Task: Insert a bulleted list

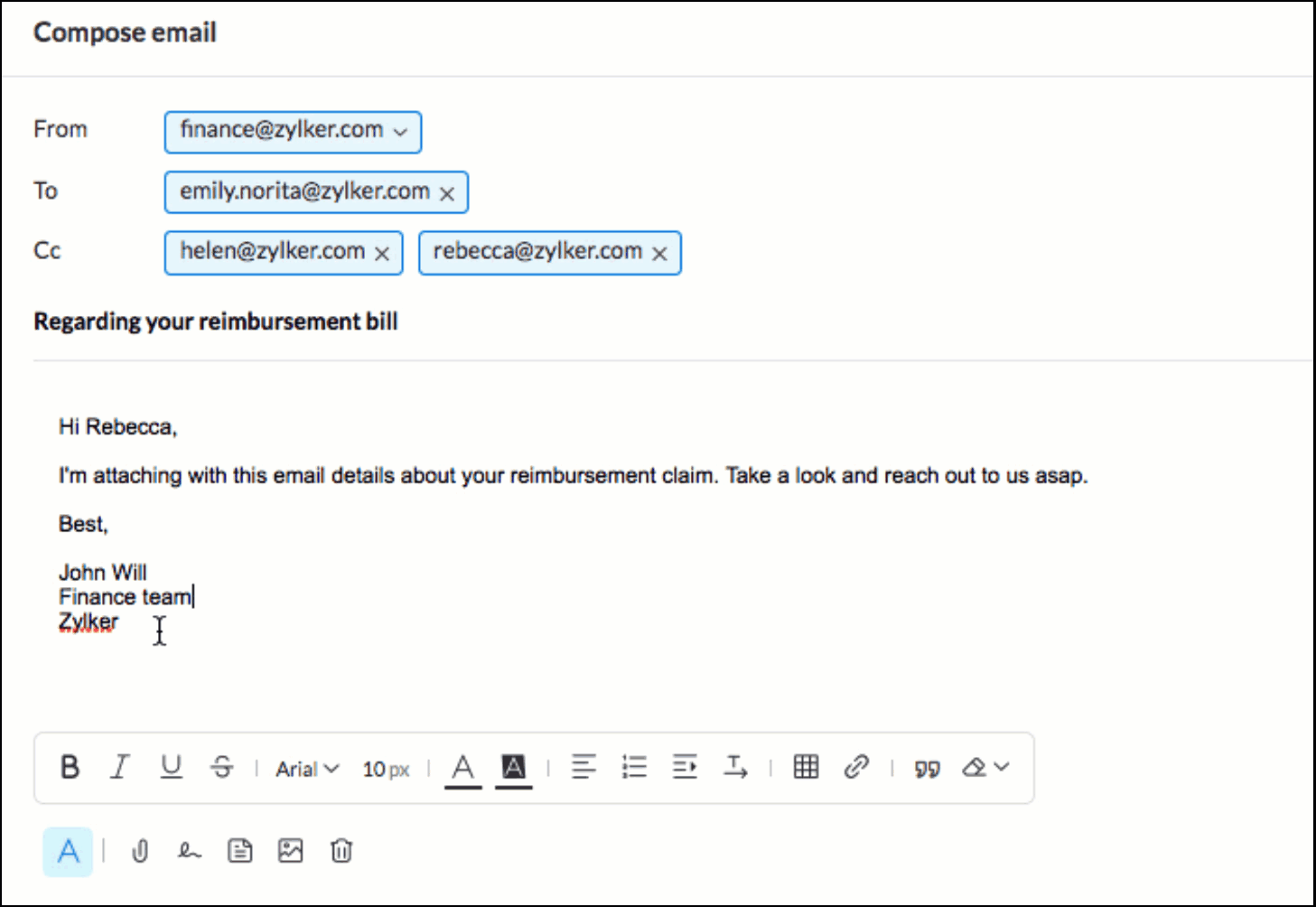Action: pyautogui.click(x=634, y=767)
